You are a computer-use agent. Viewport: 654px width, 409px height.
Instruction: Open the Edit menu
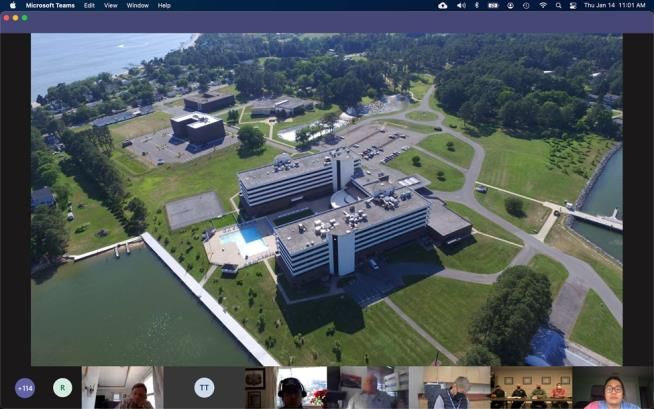(89, 5)
